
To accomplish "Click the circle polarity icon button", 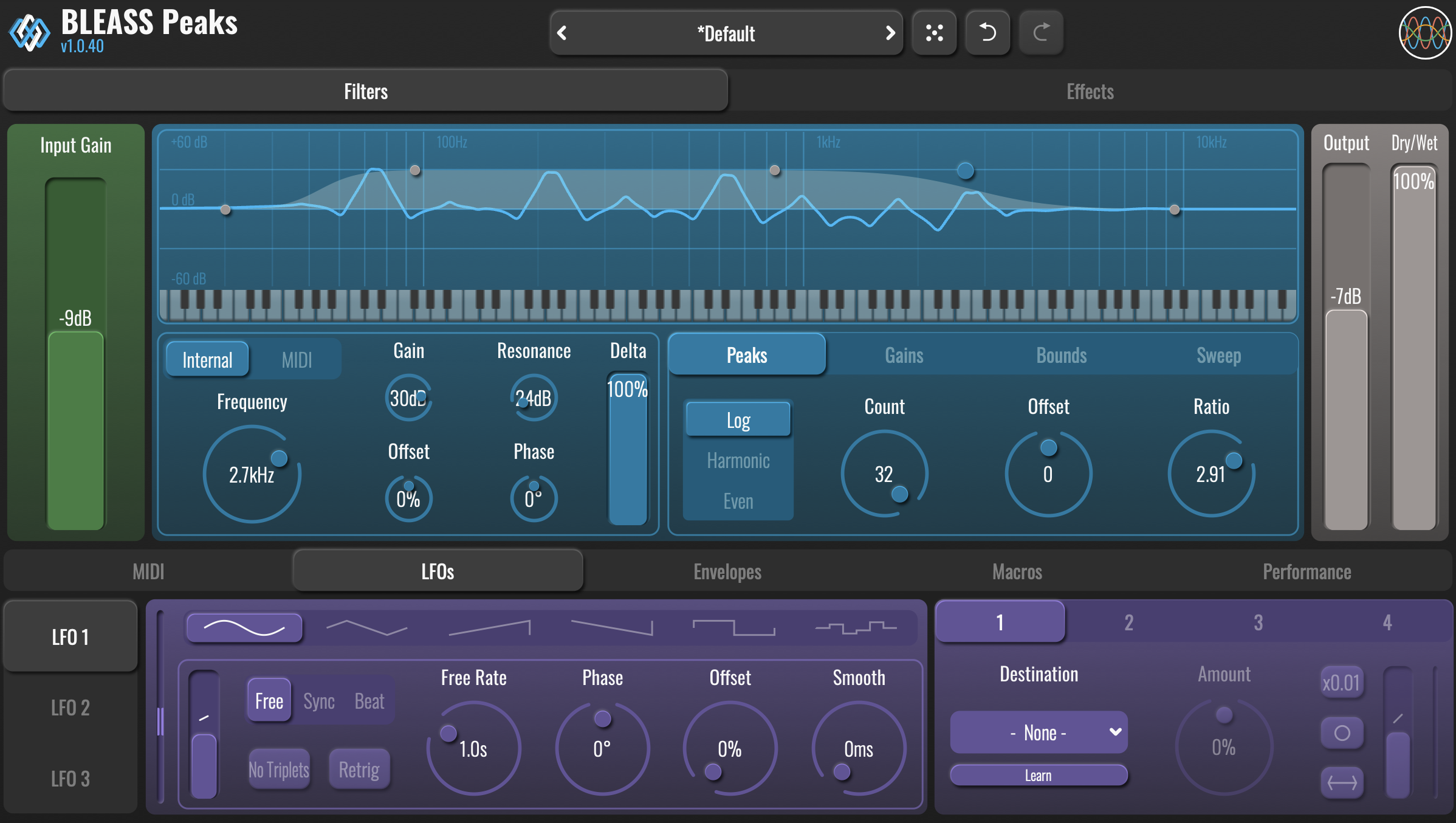I will [1342, 733].
